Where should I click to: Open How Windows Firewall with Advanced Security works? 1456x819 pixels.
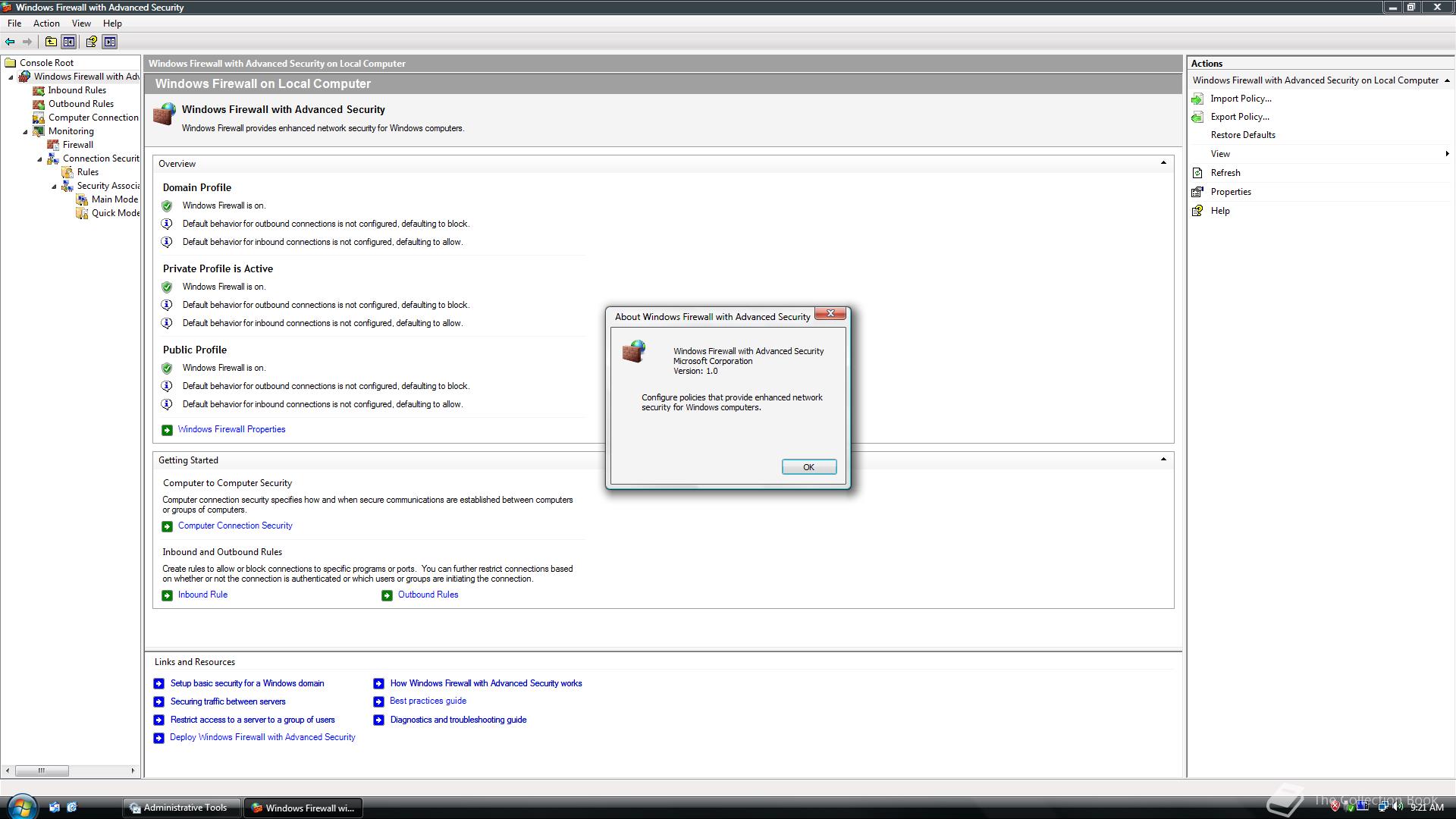[485, 683]
